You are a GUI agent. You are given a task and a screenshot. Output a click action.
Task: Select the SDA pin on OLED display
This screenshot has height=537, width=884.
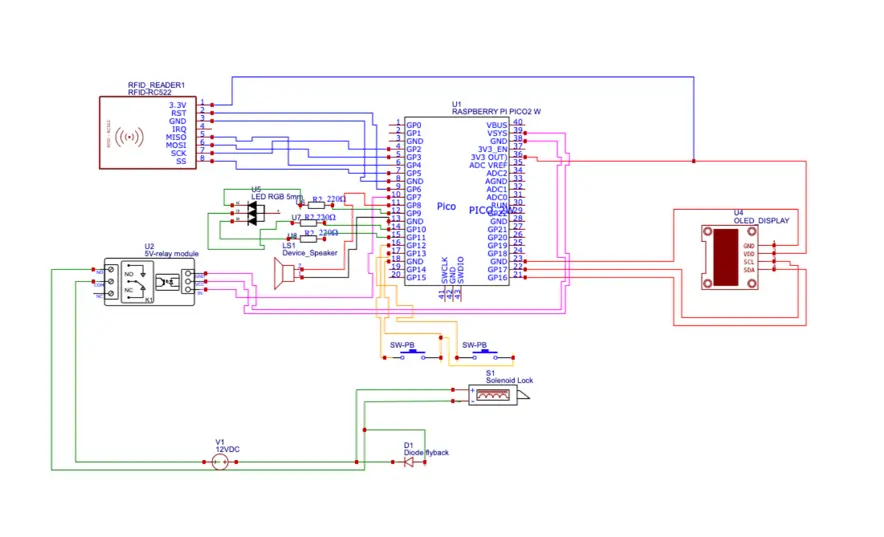pyautogui.click(x=749, y=270)
